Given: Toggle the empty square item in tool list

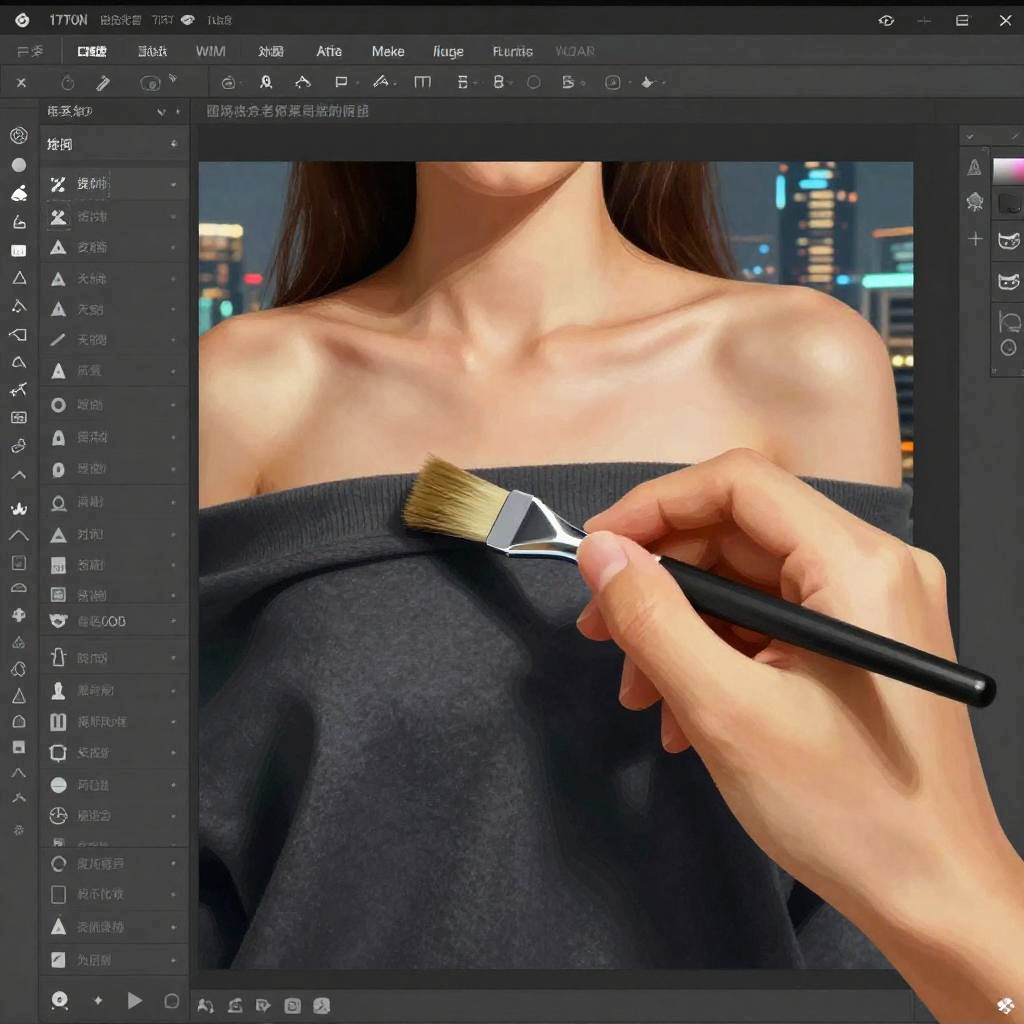Looking at the screenshot, I should (x=58, y=894).
